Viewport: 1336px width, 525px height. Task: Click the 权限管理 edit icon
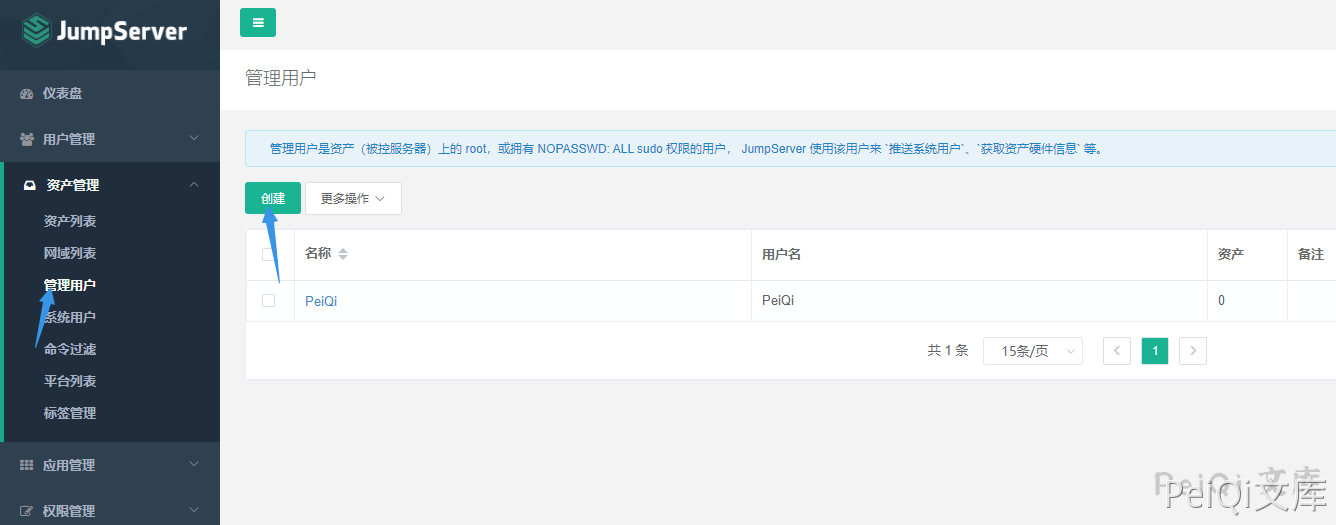pos(27,511)
